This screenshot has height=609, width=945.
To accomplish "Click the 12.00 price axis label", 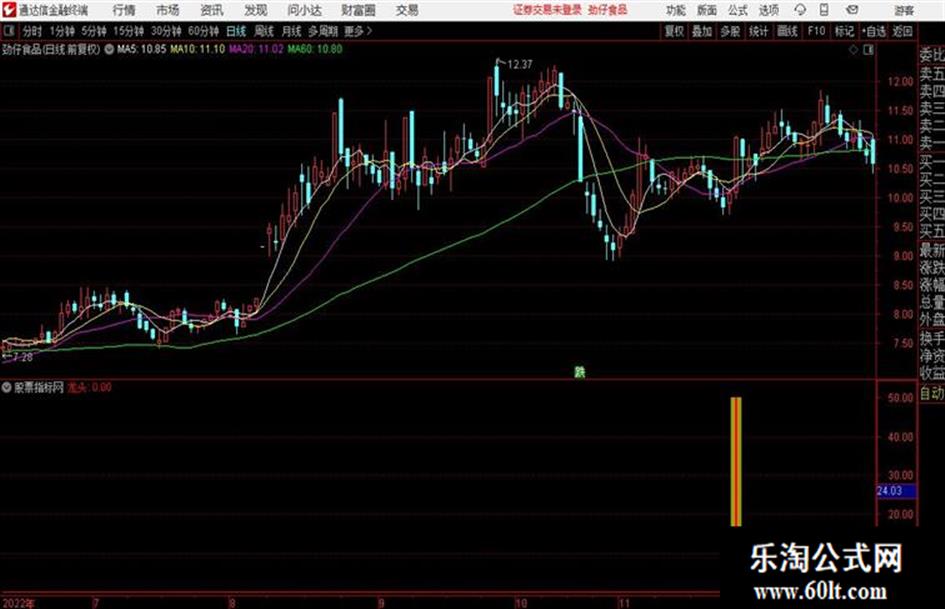I will 900,81.
